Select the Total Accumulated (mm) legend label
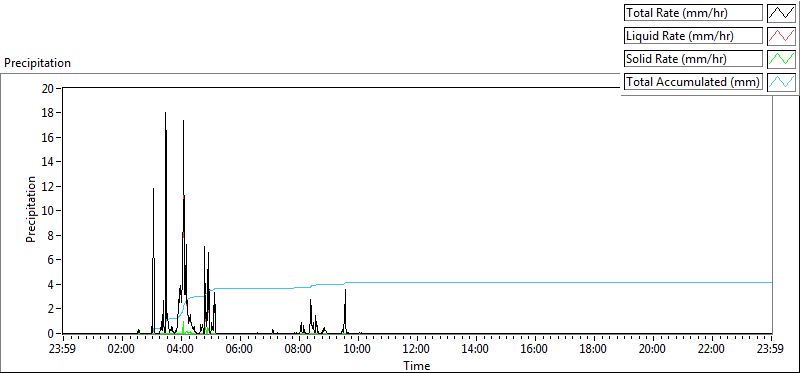Image resolution: width=800 pixels, height=373 pixels. pyautogui.click(x=693, y=82)
